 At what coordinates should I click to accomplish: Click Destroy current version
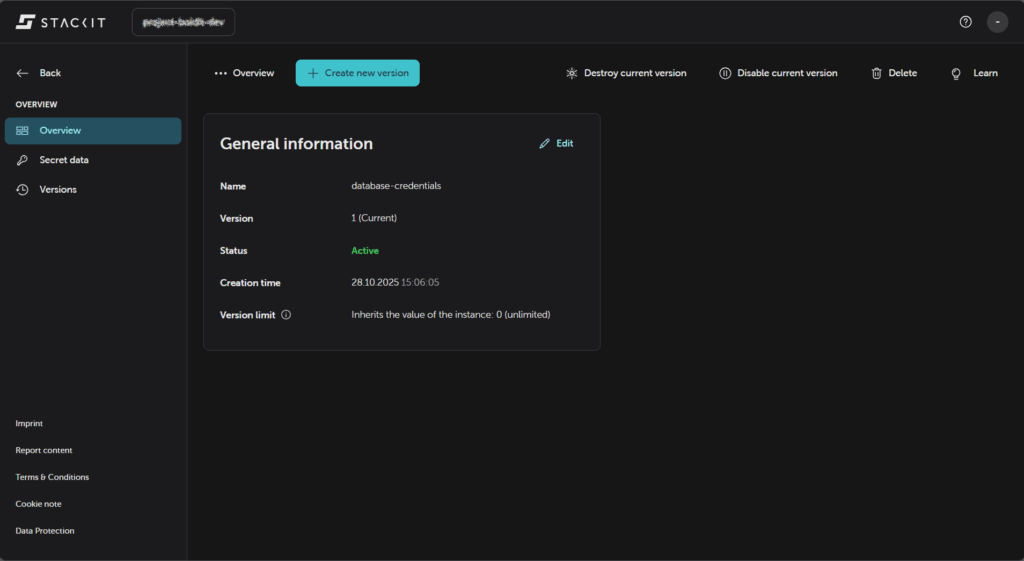coord(626,73)
